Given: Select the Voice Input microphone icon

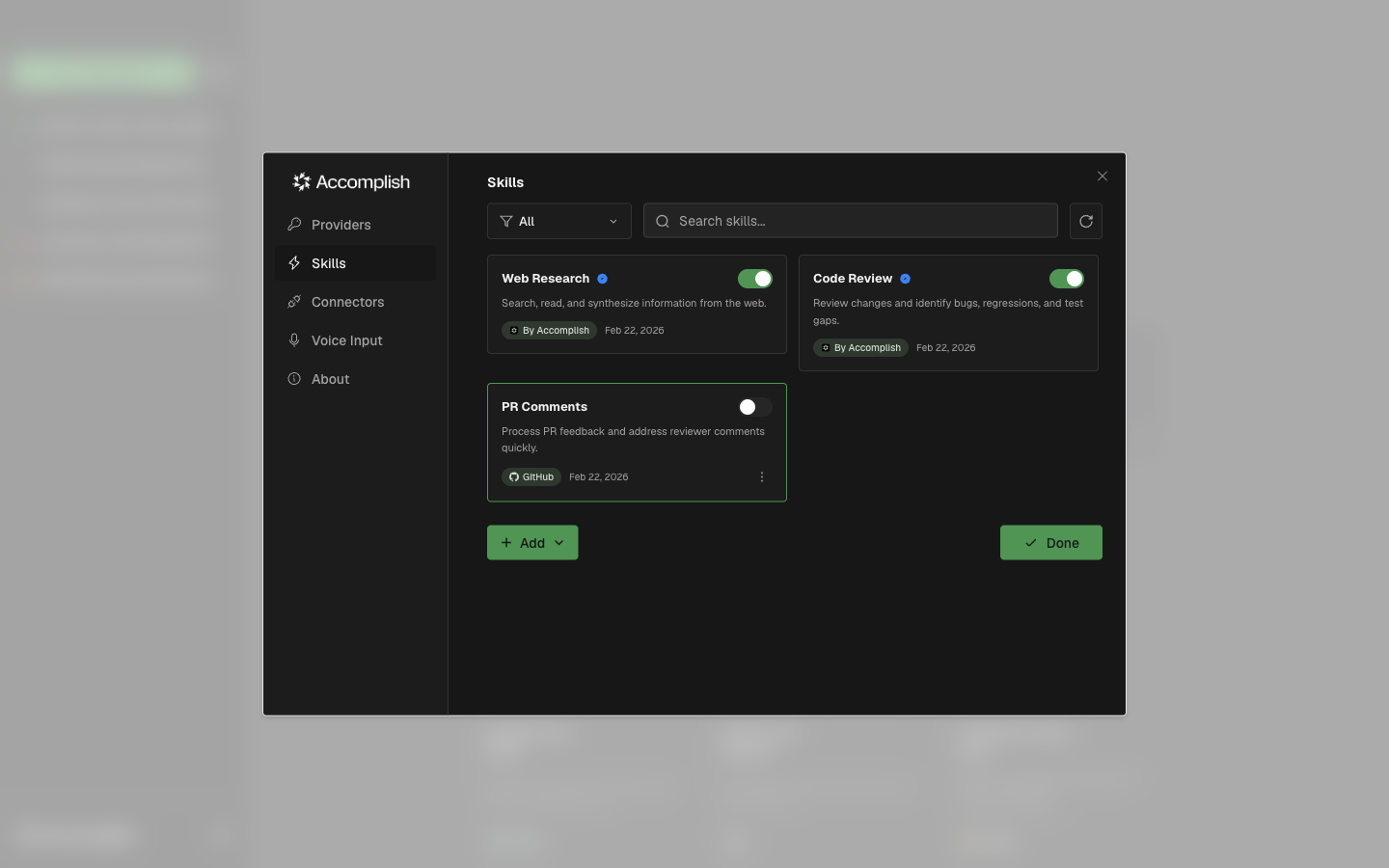Looking at the screenshot, I should [294, 339].
